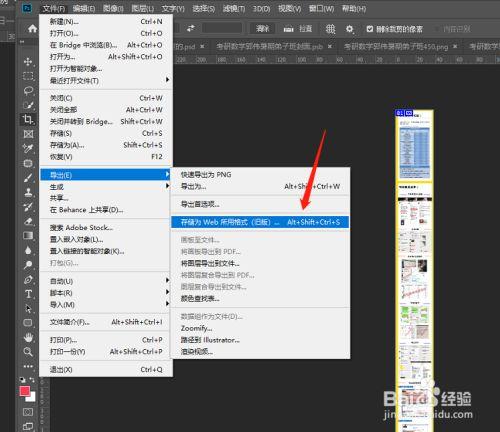The image size is (500, 432).
Task: Select the Hand tool
Action: 28,337
